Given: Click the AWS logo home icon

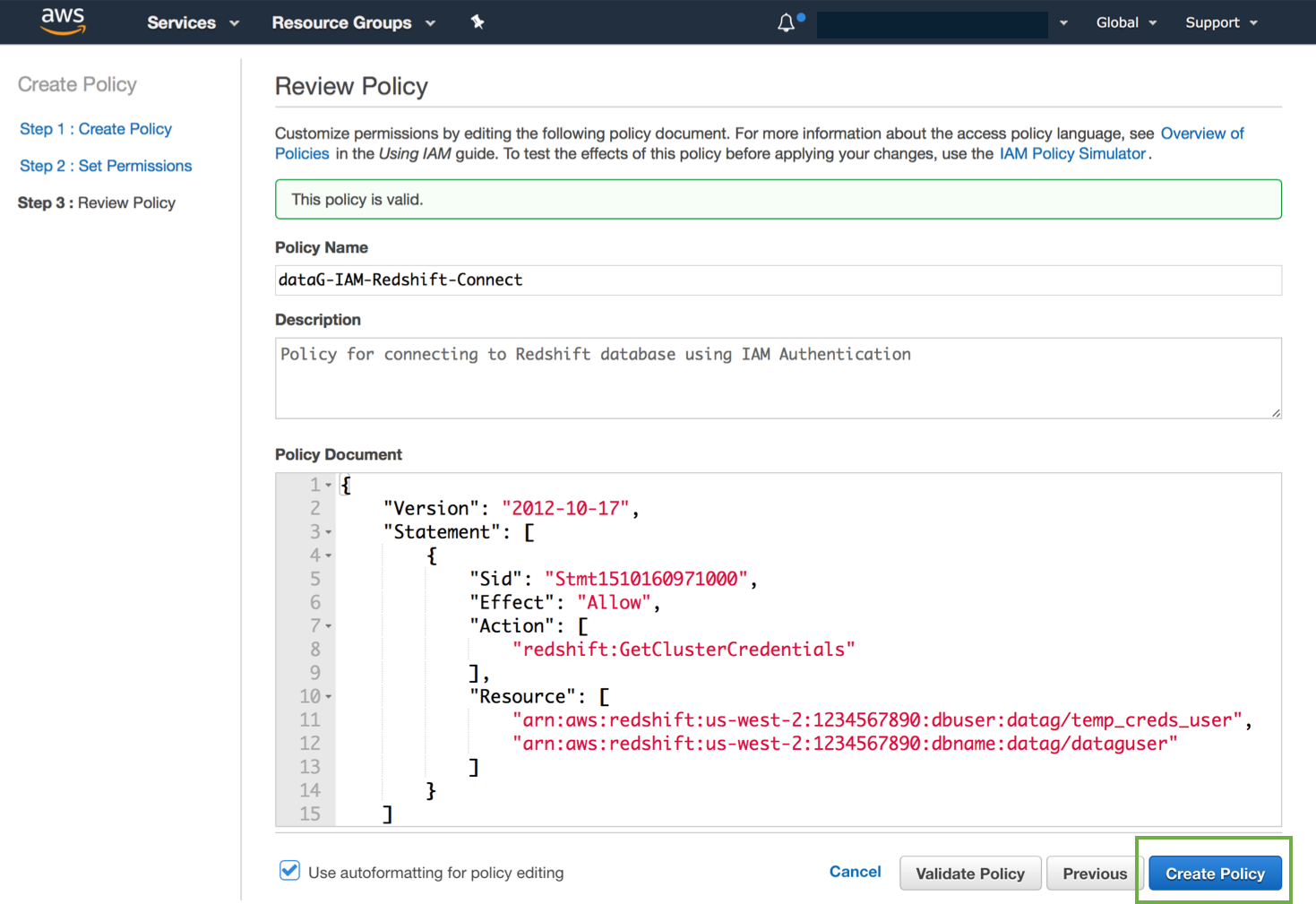Looking at the screenshot, I should (63, 21).
